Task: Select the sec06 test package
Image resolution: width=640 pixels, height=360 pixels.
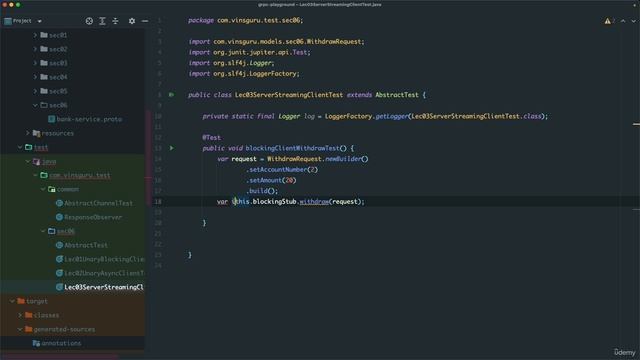Action: click(66, 231)
